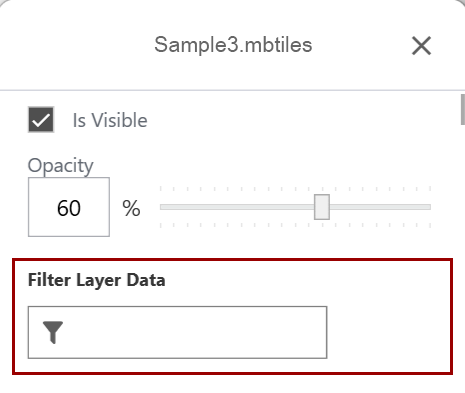This screenshot has height=393, width=465.
Task: Click the percent sign beside the opacity box
Action: 131,208
